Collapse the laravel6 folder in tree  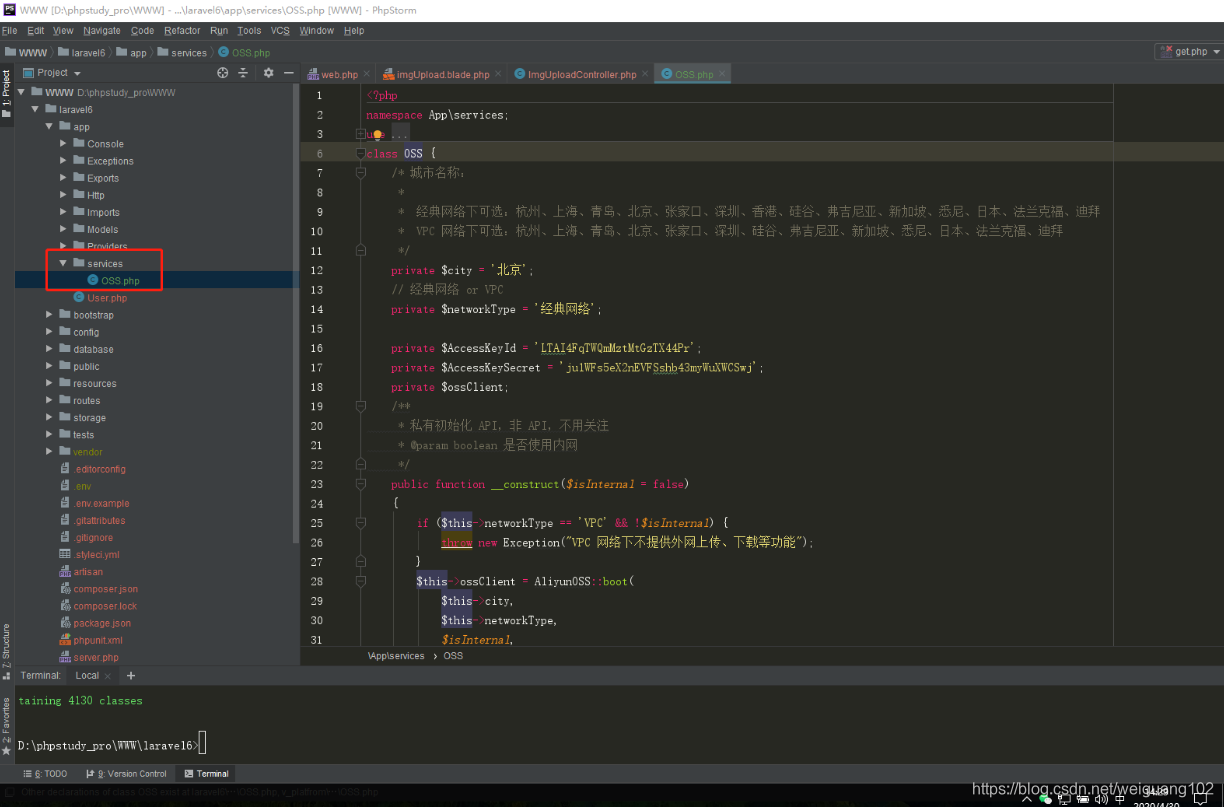(37, 110)
